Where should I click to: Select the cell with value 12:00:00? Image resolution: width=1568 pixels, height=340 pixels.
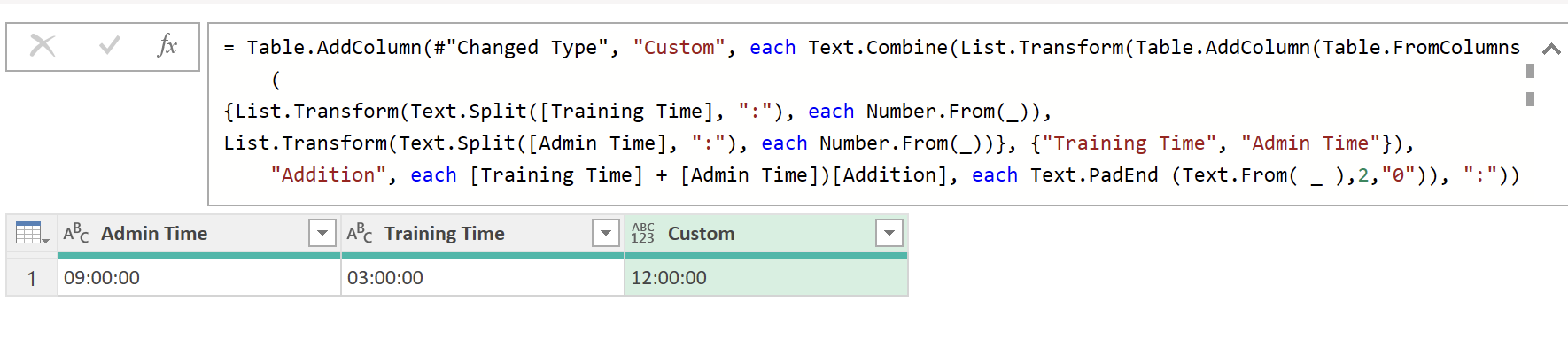pyautogui.click(x=766, y=278)
